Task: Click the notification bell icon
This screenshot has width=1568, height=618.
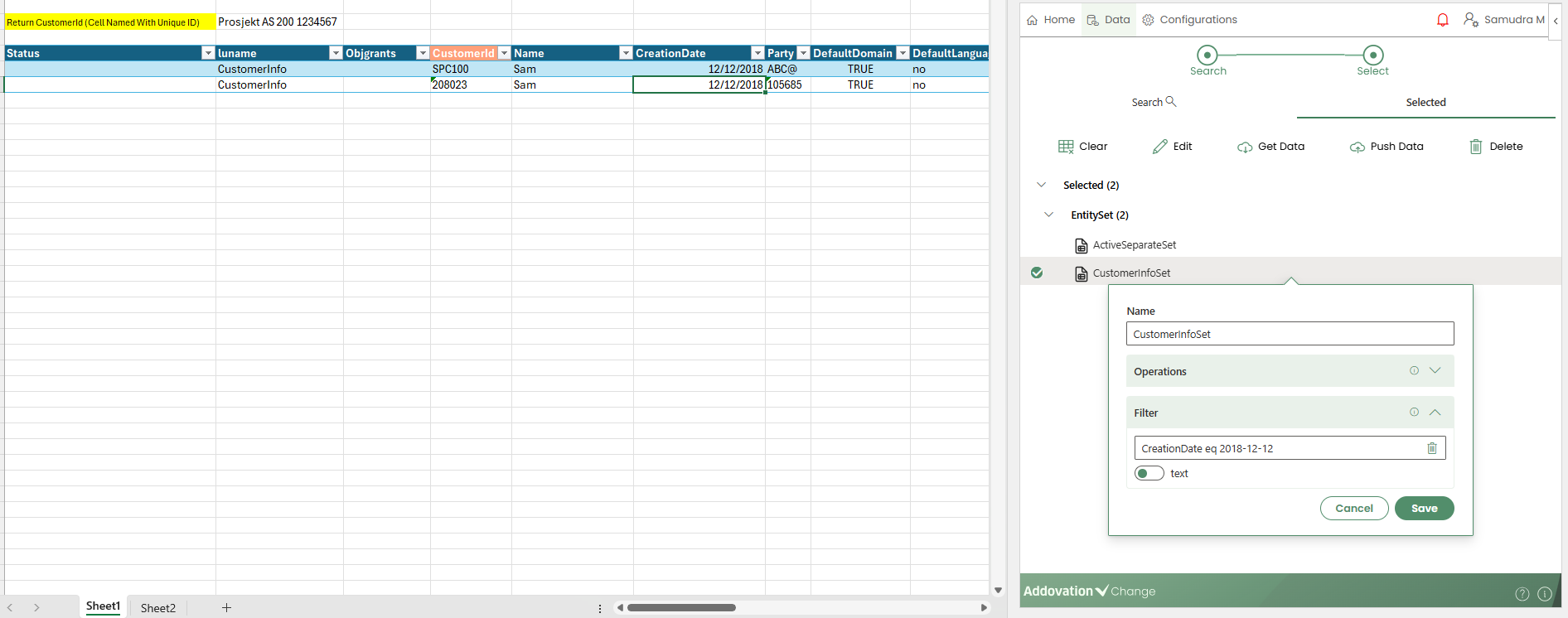Action: click(x=1443, y=20)
